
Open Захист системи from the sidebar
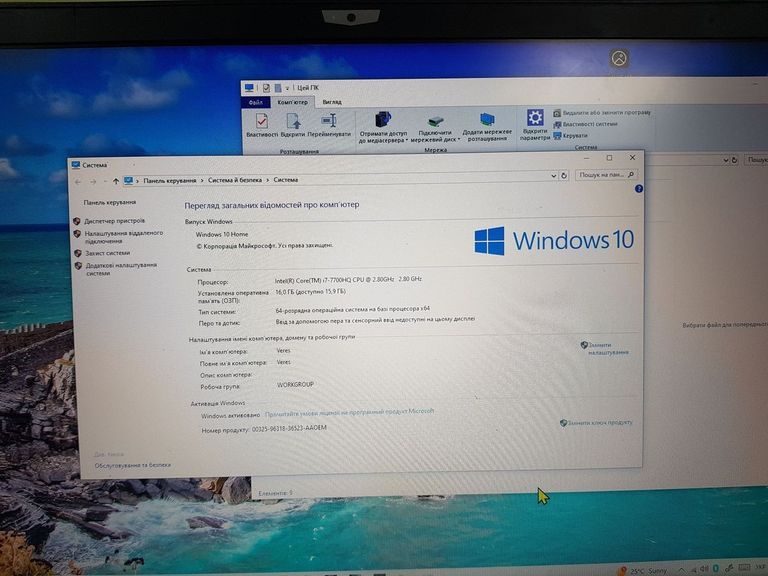107,253
